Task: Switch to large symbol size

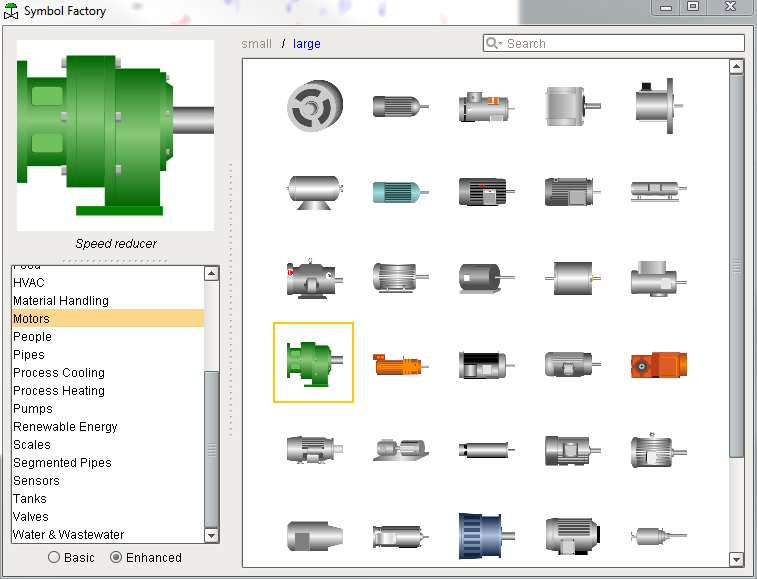Action: point(307,44)
